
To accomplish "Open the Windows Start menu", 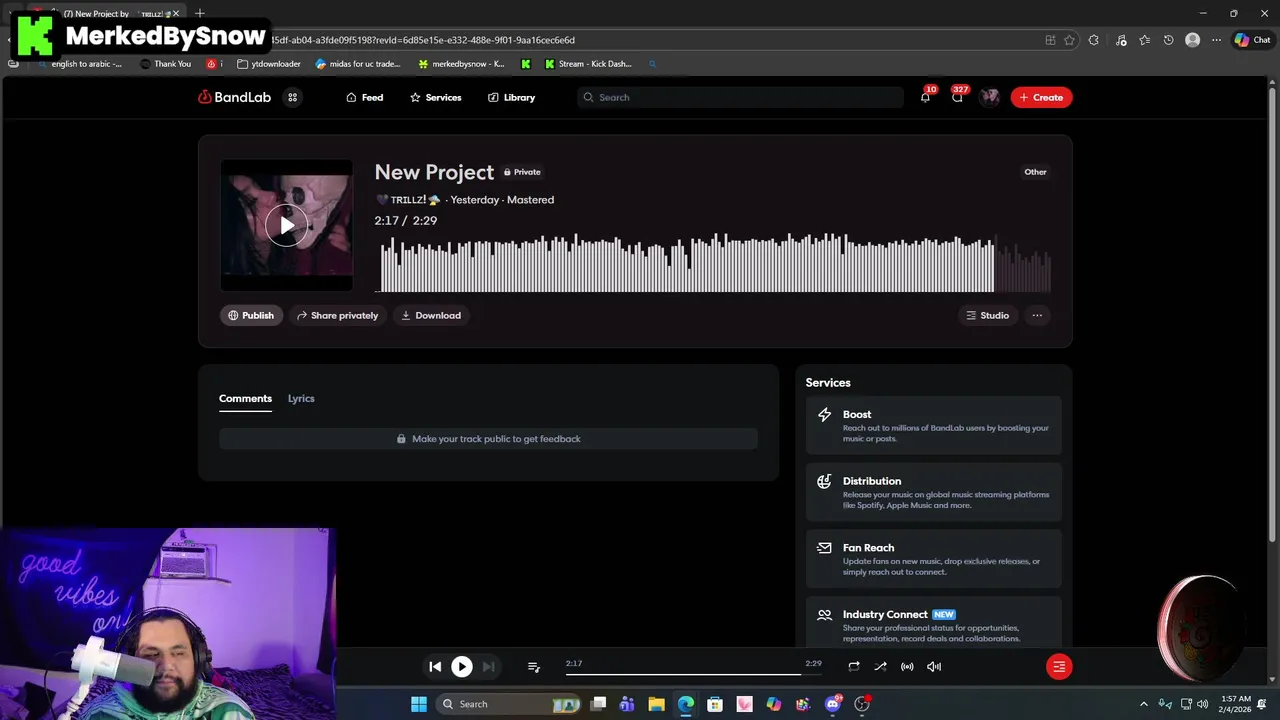I will tap(418, 704).
